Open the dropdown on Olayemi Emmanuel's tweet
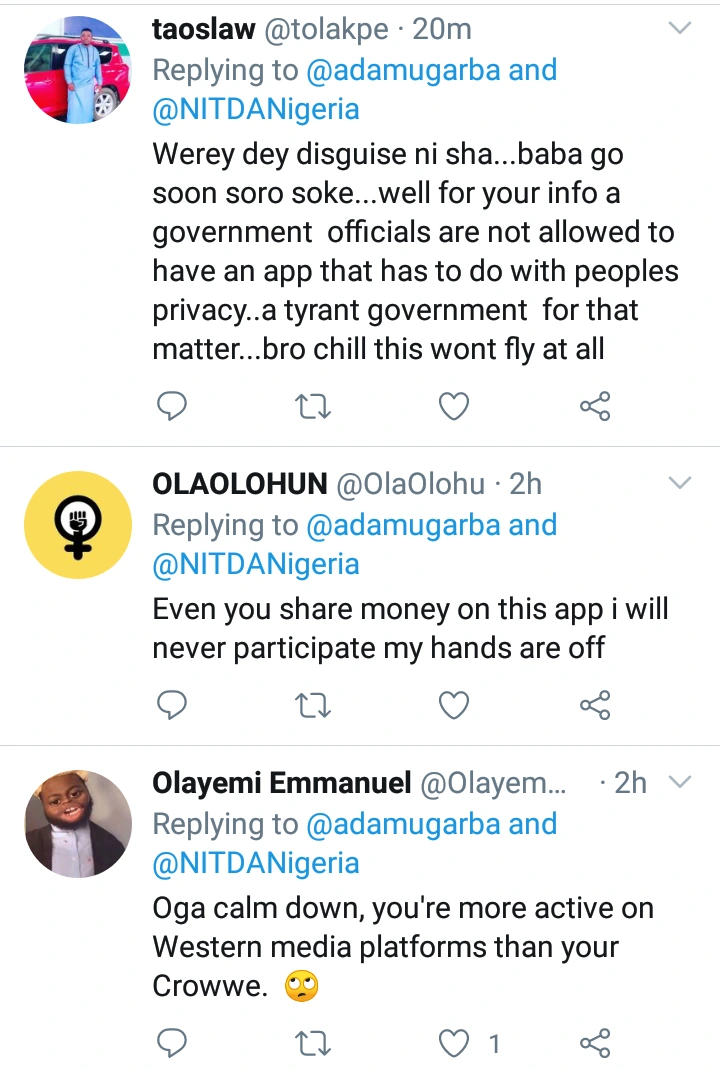The width and height of the screenshot is (720, 1069). [680, 781]
